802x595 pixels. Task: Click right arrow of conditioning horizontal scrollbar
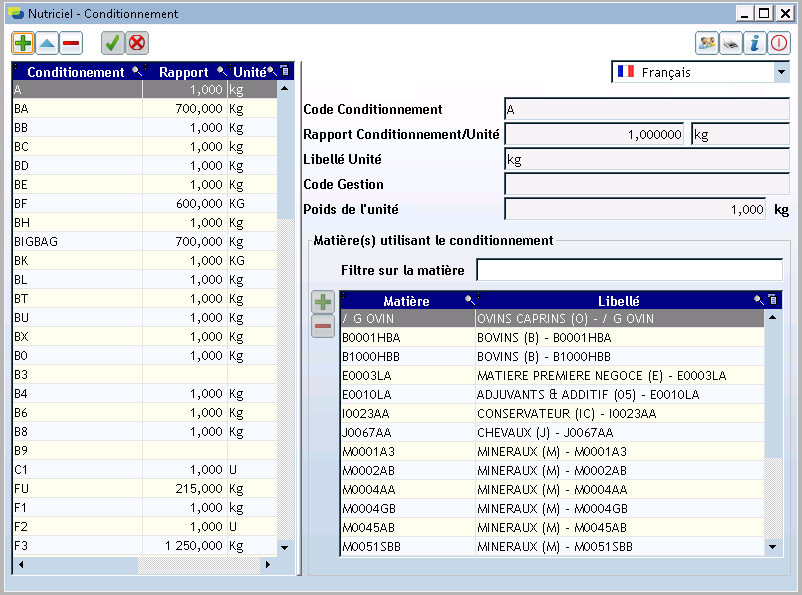coord(267,564)
